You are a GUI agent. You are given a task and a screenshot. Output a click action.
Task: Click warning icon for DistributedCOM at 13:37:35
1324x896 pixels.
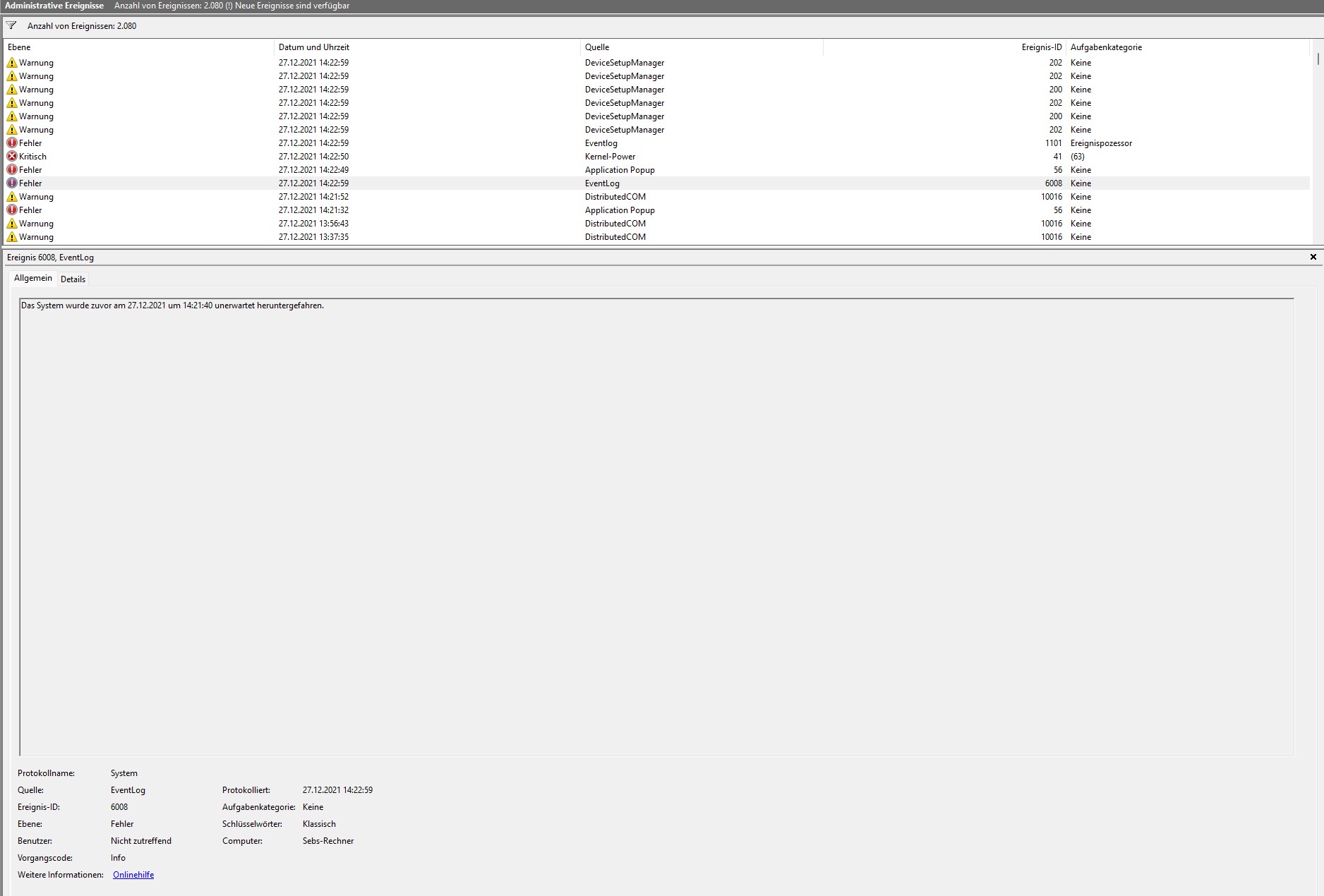pos(12,237)
